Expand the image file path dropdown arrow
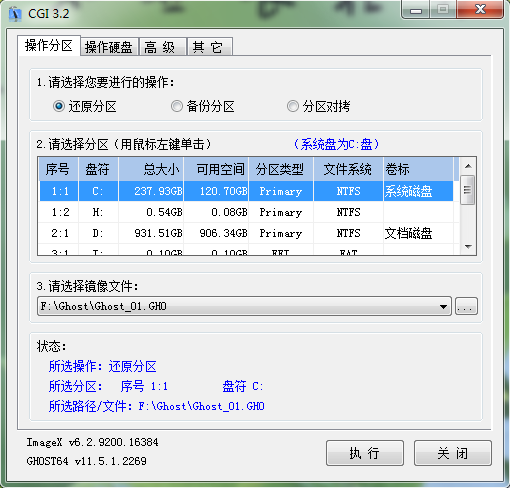This screenshot has height=488, width=510. [443, 306]
